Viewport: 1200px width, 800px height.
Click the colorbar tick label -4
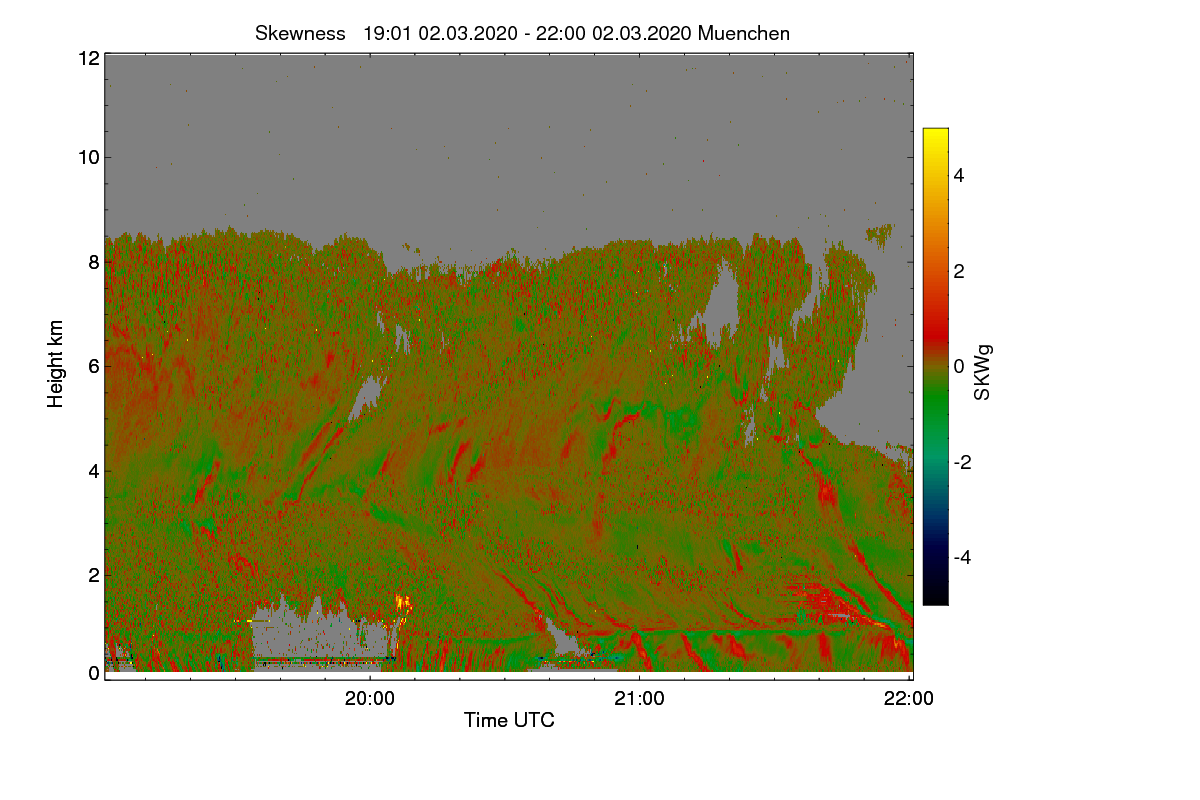(961, 557)
